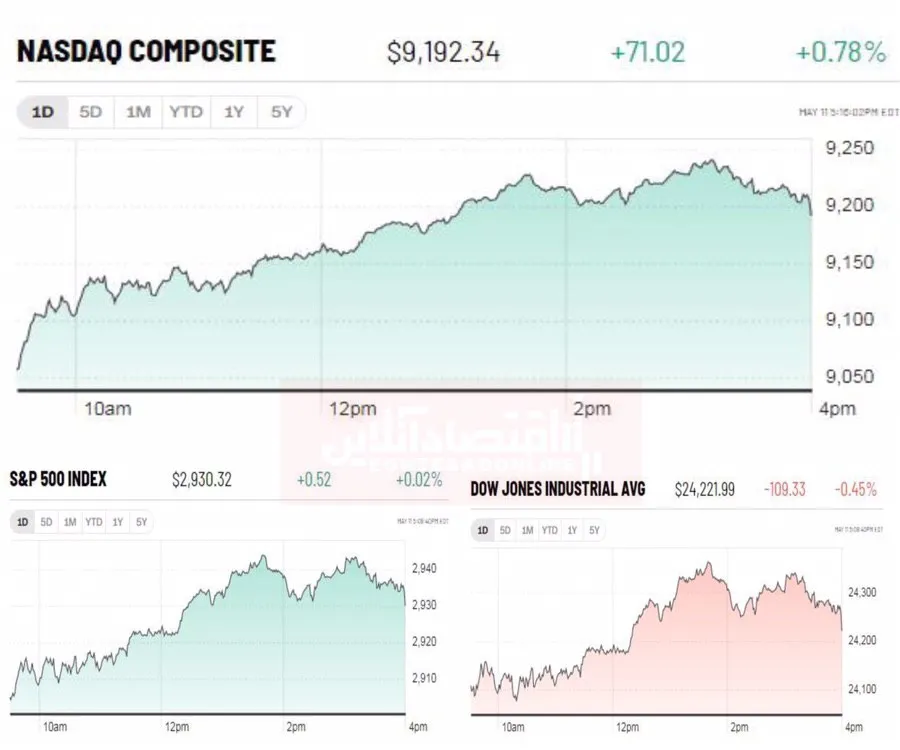View S&P 500 5Y history
Image resolution: width=900 pixels, height=750 pixels.
141,522
